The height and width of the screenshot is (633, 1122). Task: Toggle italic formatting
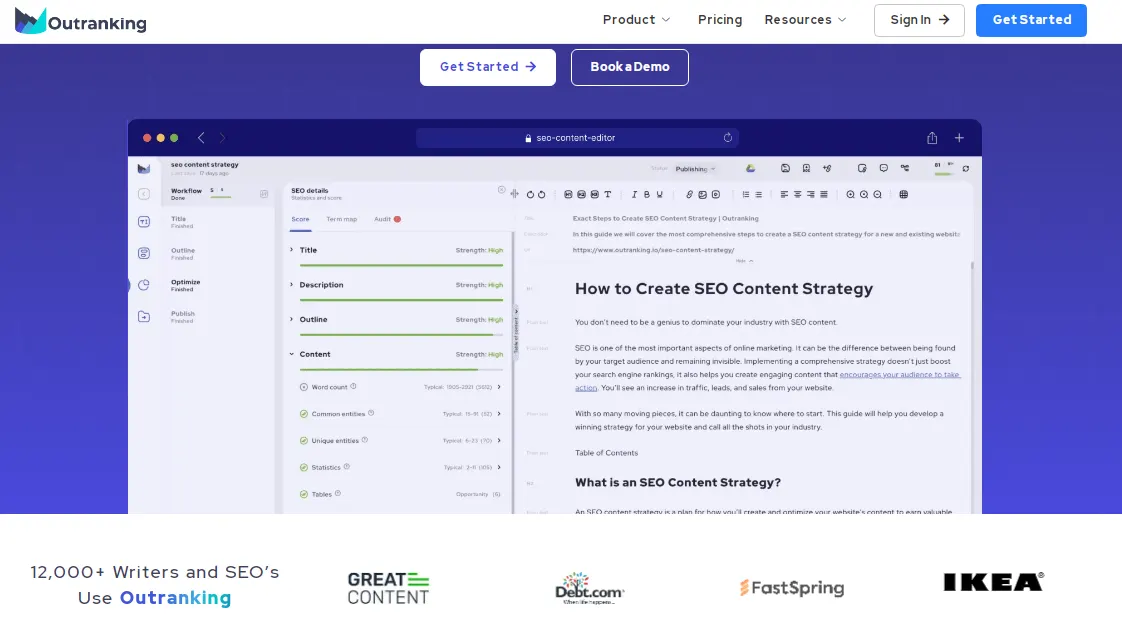tap(634, 195)
